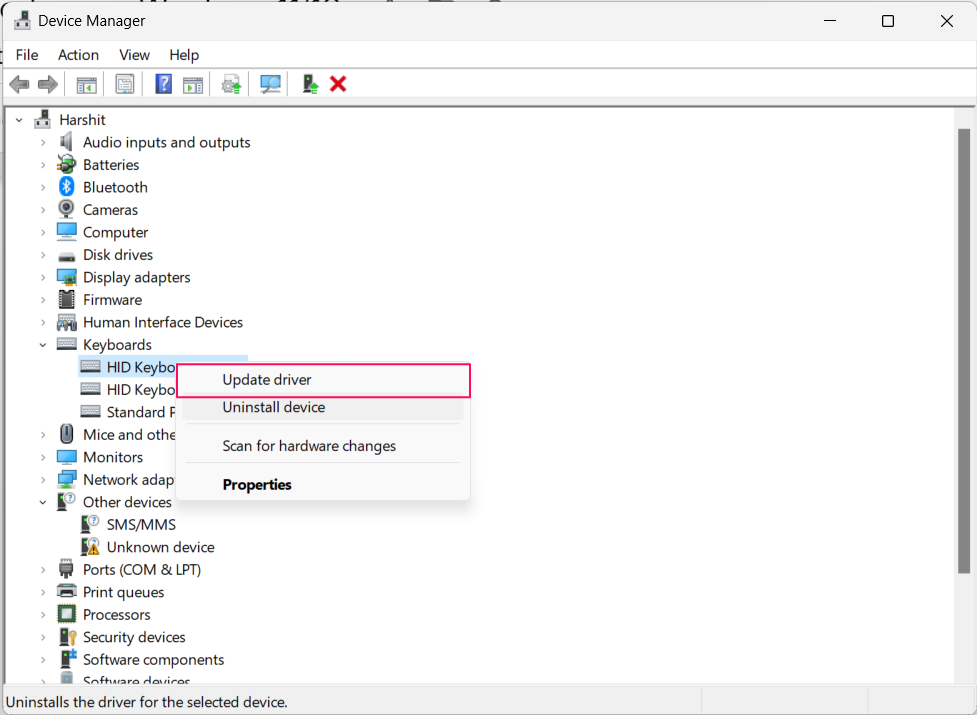The height and width of the screenshot is (715, 977).
Task: Click the Help question mark toolbar icon
Action: coord(164,84)
